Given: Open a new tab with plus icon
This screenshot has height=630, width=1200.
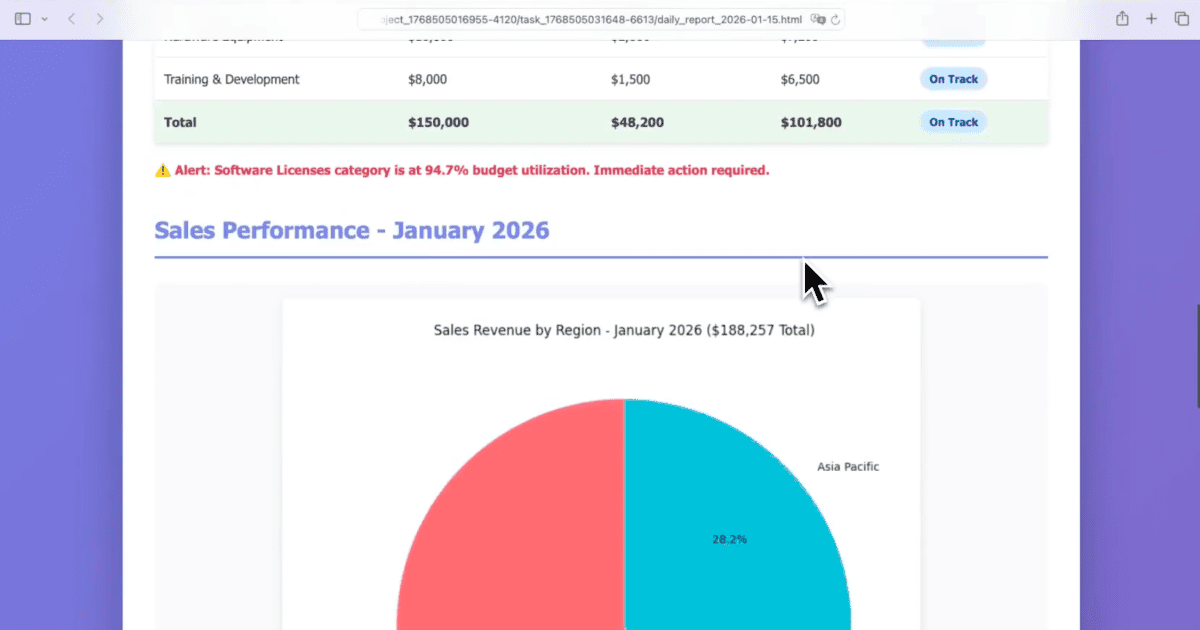Looking at the screenshot, I should point(1152,19).
